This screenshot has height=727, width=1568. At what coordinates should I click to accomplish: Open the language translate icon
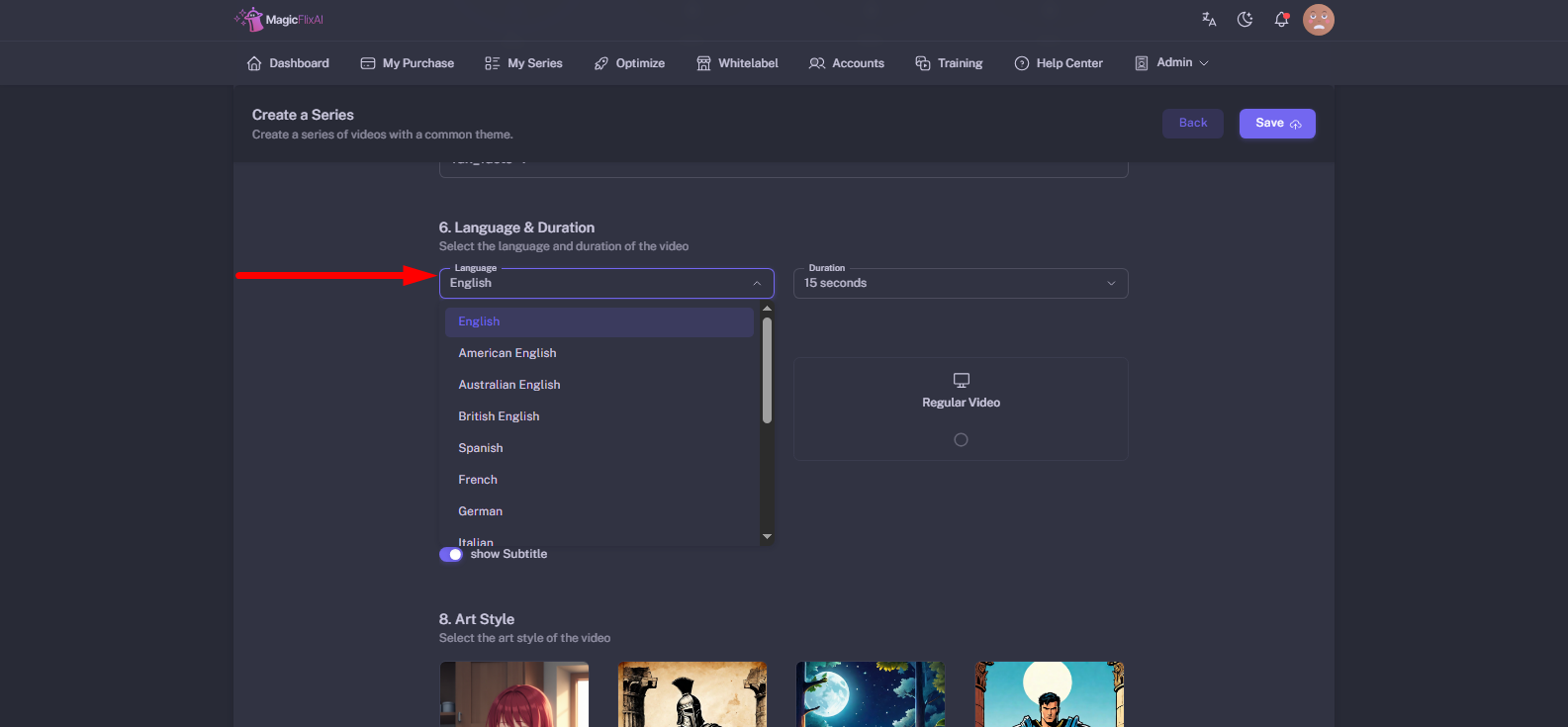[1209, 19]
